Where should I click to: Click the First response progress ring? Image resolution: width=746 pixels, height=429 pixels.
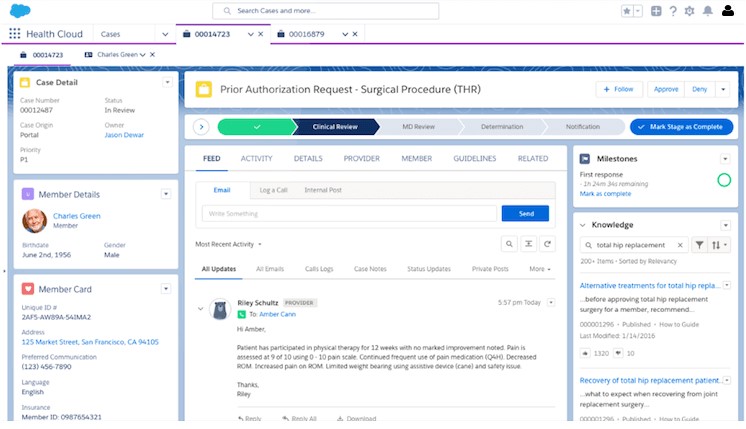(x=724, y=180)
